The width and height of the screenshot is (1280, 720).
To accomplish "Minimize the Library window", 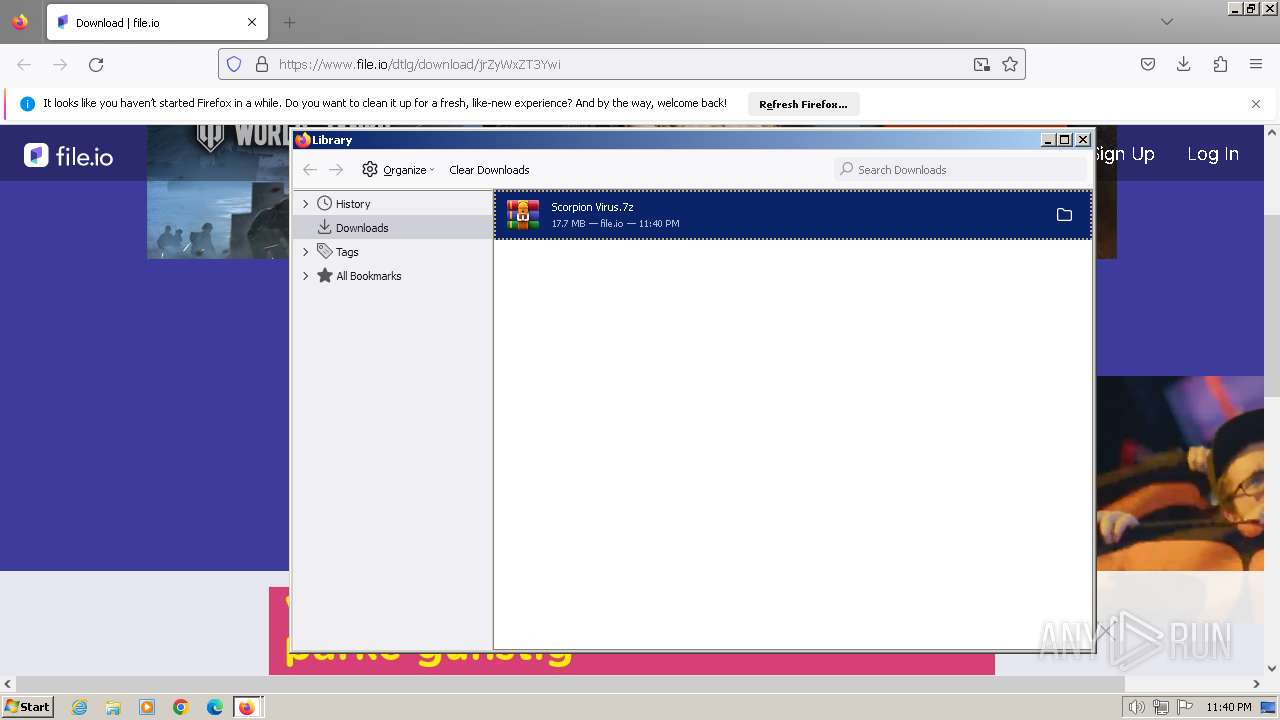I will pos(1048,140).
